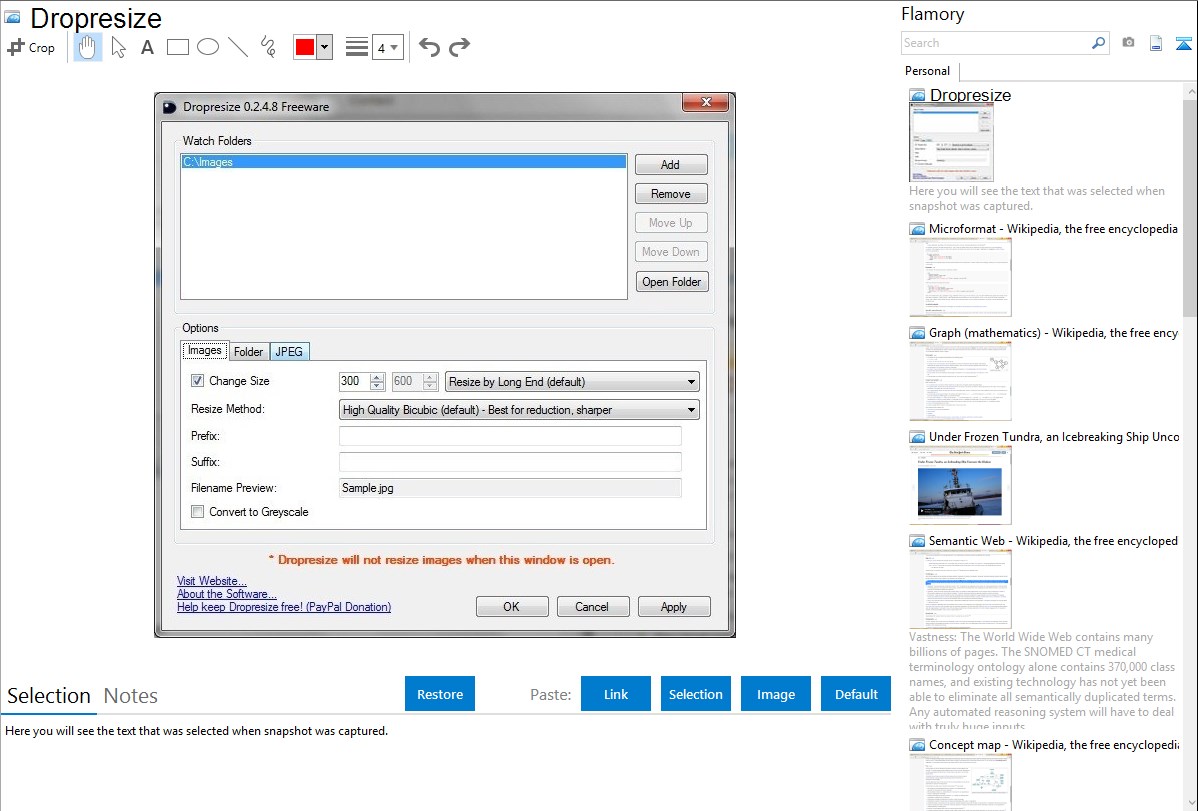Click the 300 size spinner arrows

tap(377, 381)
